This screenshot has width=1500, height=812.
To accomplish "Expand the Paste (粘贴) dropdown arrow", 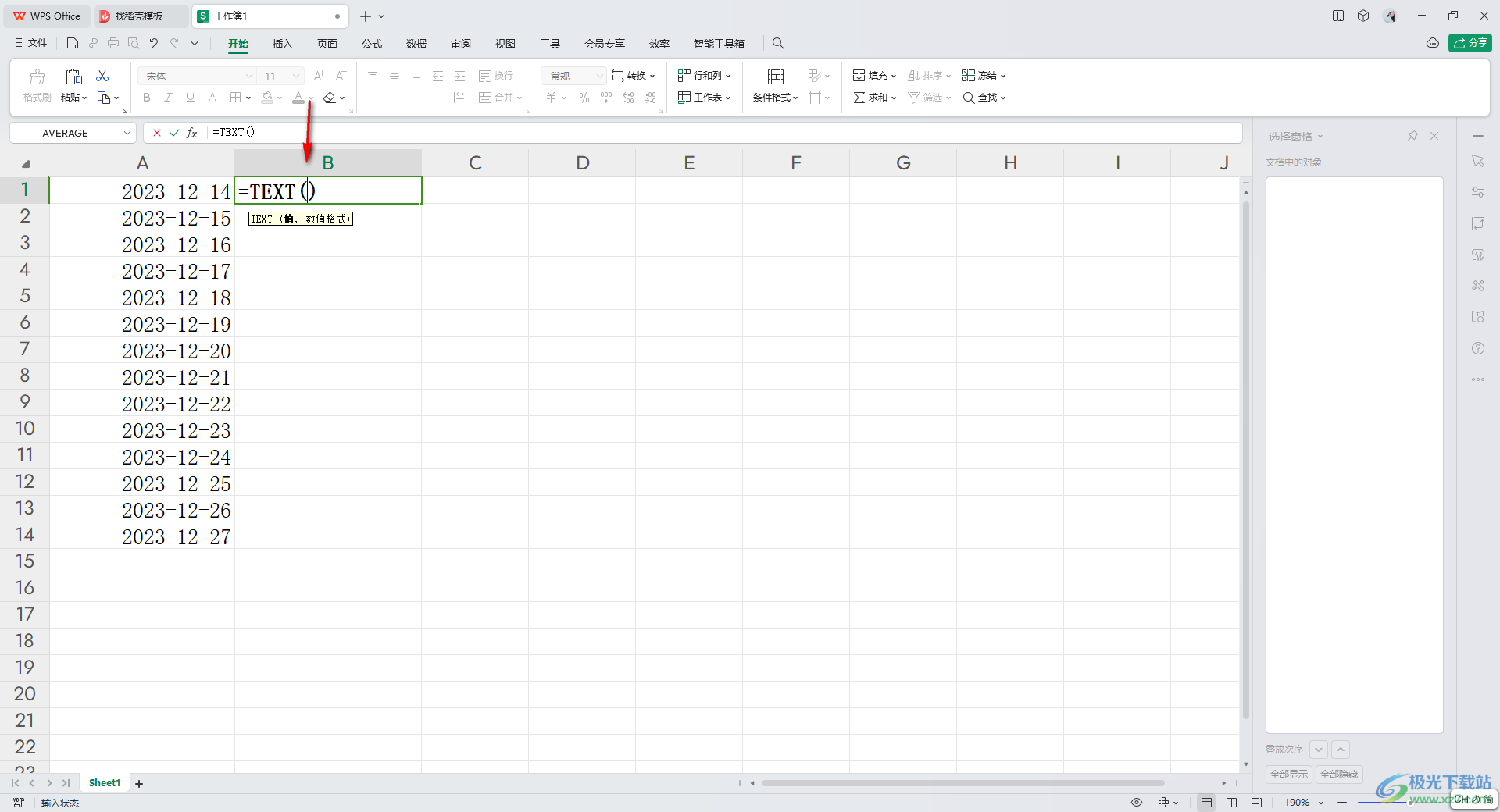I will tap(84, 98).
